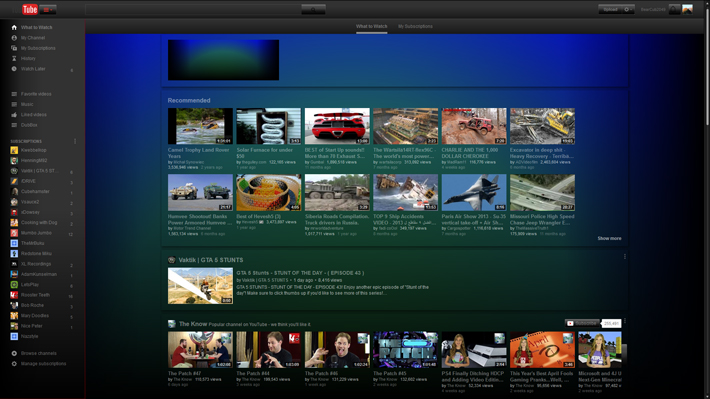The image size is (710, 399).
Task: Click the magnifier search button
Action: click(313, 10)
